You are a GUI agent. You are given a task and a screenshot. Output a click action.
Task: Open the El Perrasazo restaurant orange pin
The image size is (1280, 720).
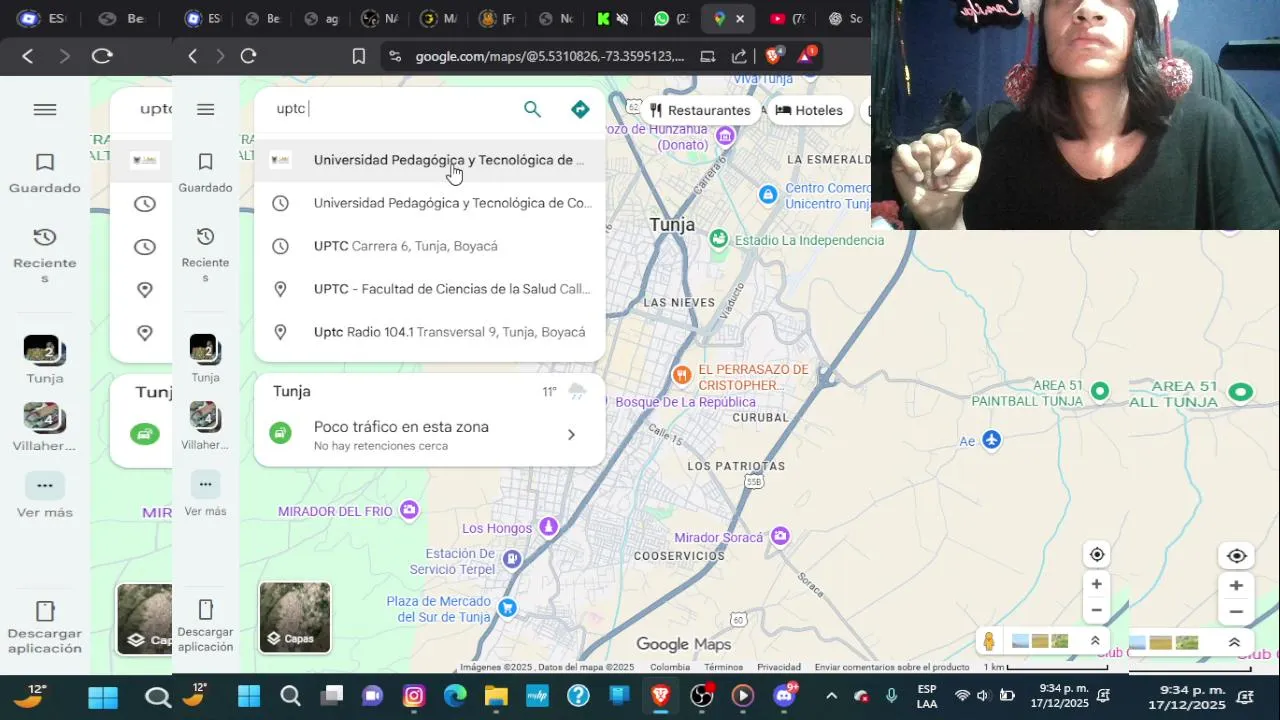click(x=681, y=375)
